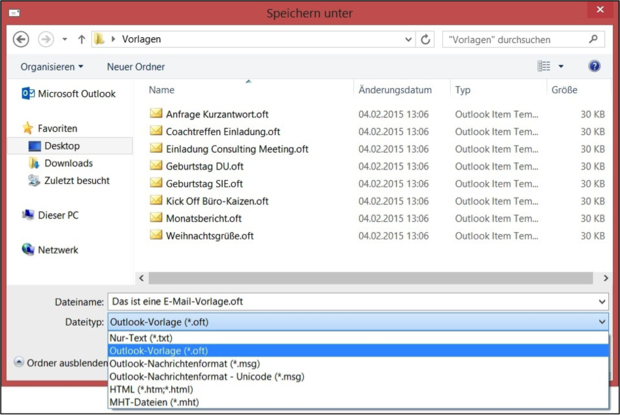Image resolution: width=620 pixels, height=415 pixels.
Task: Collapse the Dateityp combo box
Action: [602, 322]
